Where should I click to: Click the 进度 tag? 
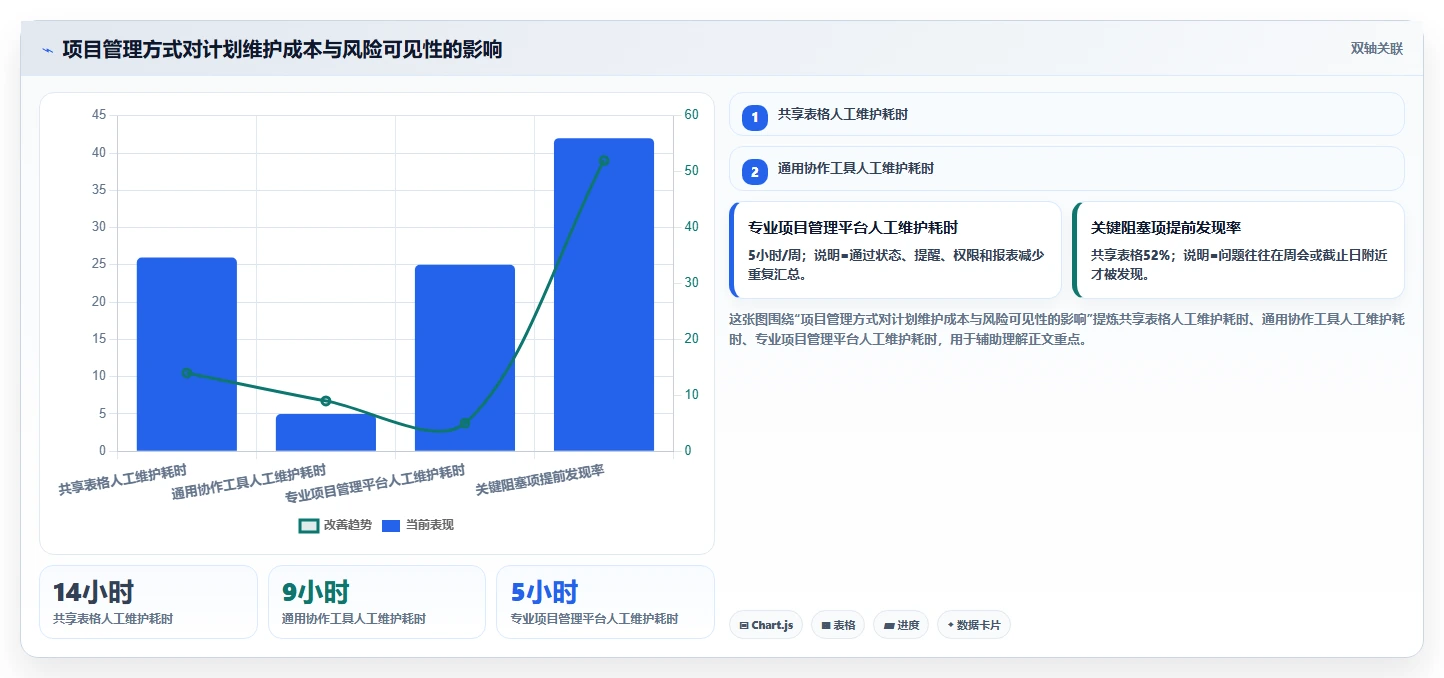pyautogui.click(x=901, y=625)
